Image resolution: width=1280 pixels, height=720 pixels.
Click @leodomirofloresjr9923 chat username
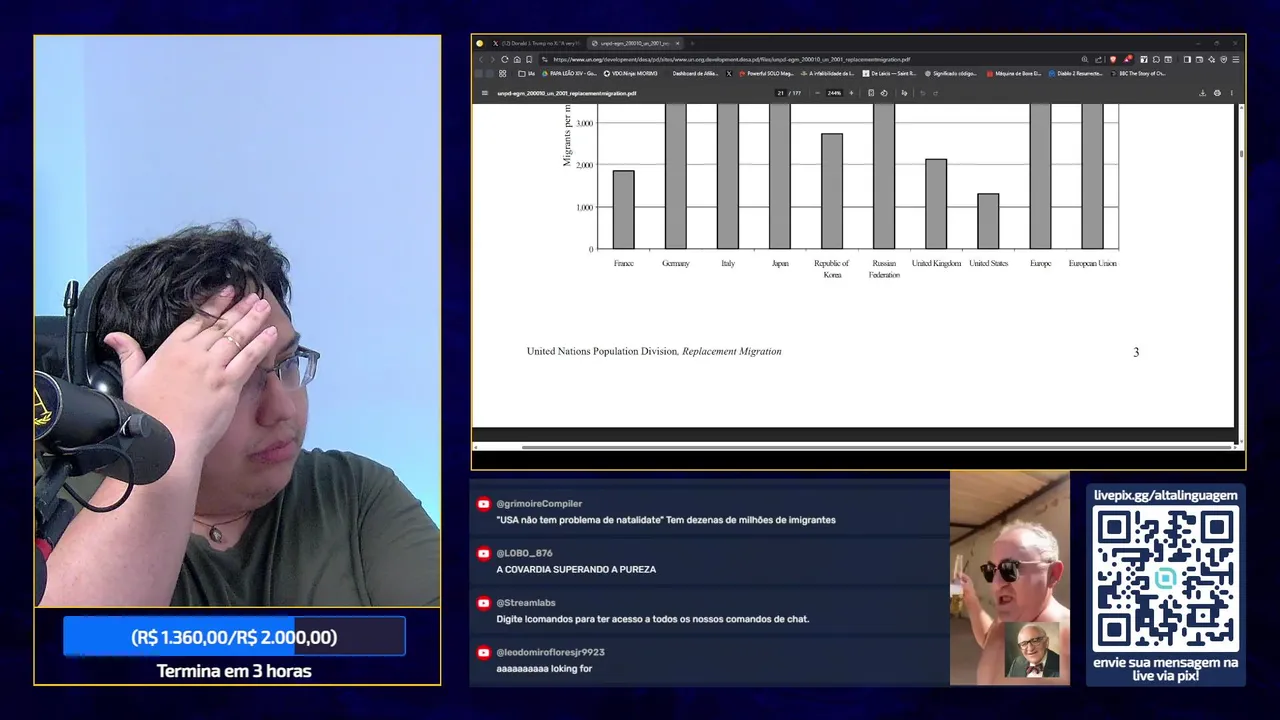550,652
